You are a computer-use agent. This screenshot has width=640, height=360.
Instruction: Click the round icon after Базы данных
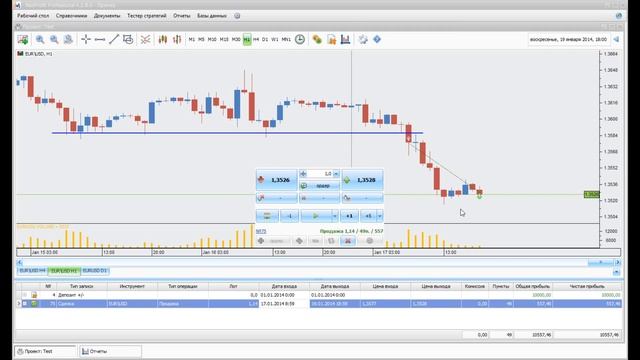click(237, 16)
